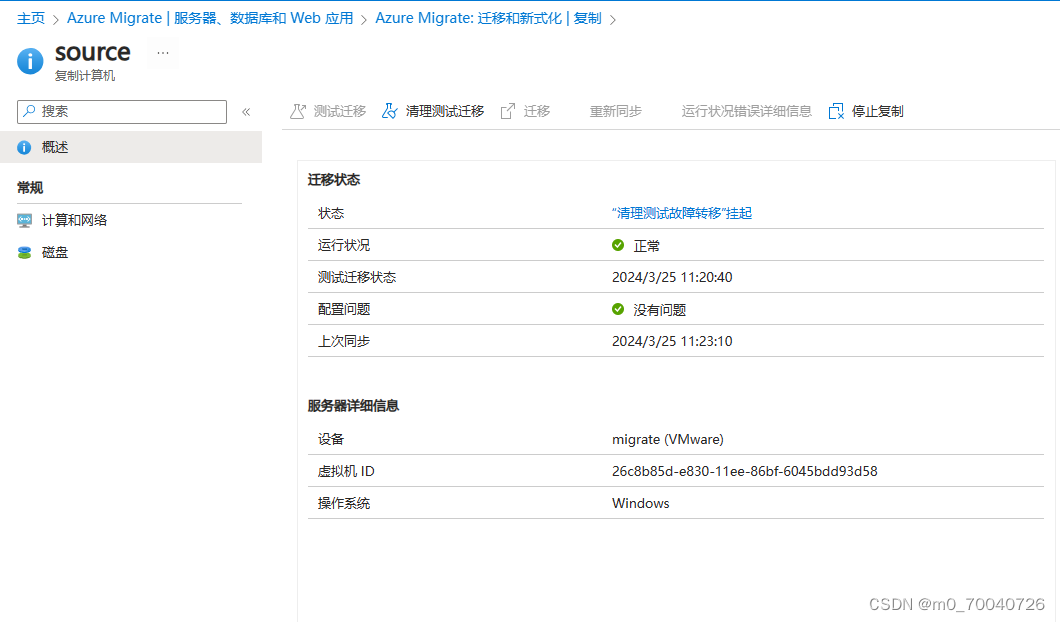Image resolution: width=1060 pixels, height=622 pixels.
Task: Open Azure Migrate 服务器、数据库和 Web 应用 breadcrumb
Action: tap(210, 18)
